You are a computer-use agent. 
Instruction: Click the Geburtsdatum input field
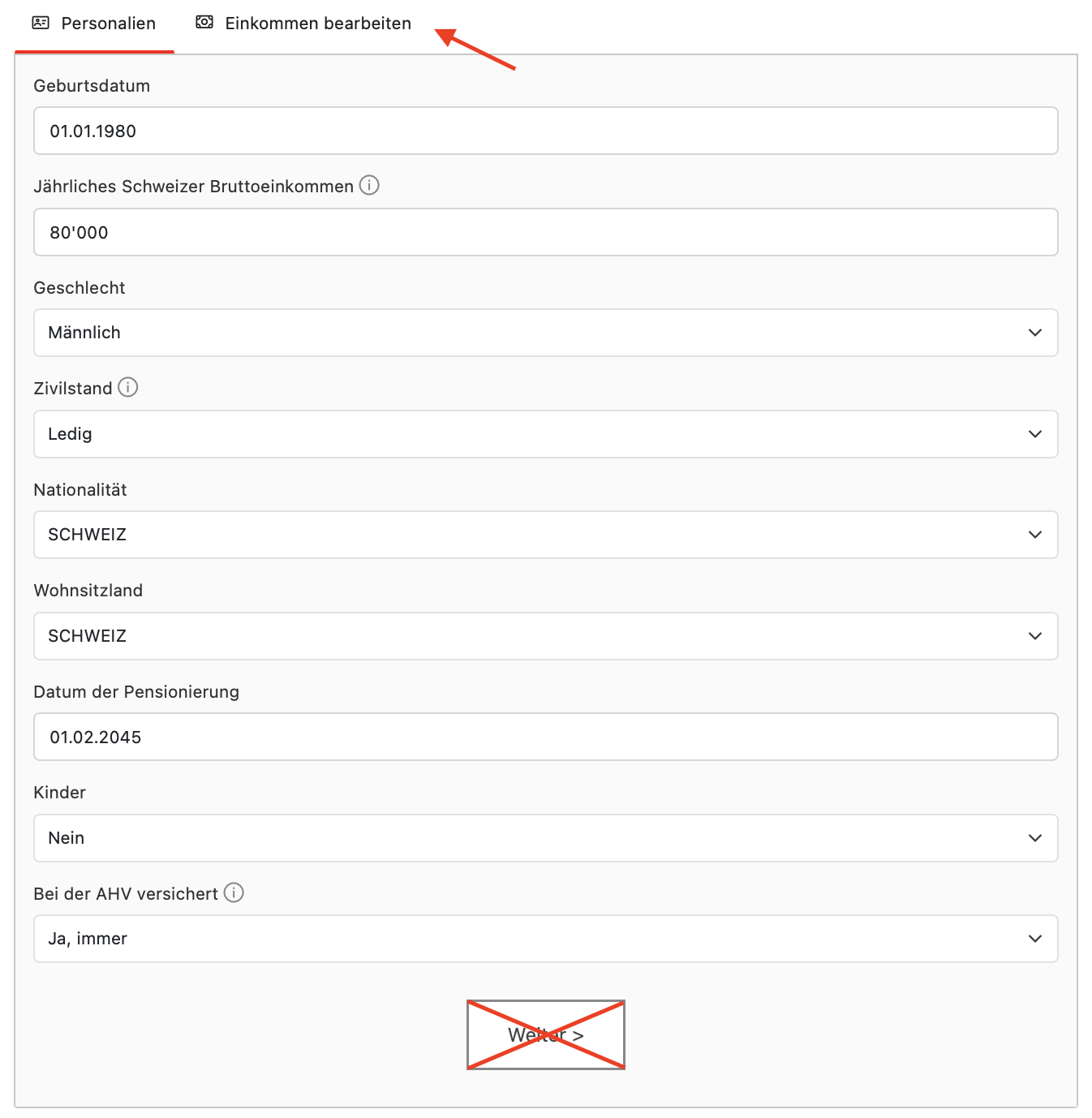tap(545, 131)
